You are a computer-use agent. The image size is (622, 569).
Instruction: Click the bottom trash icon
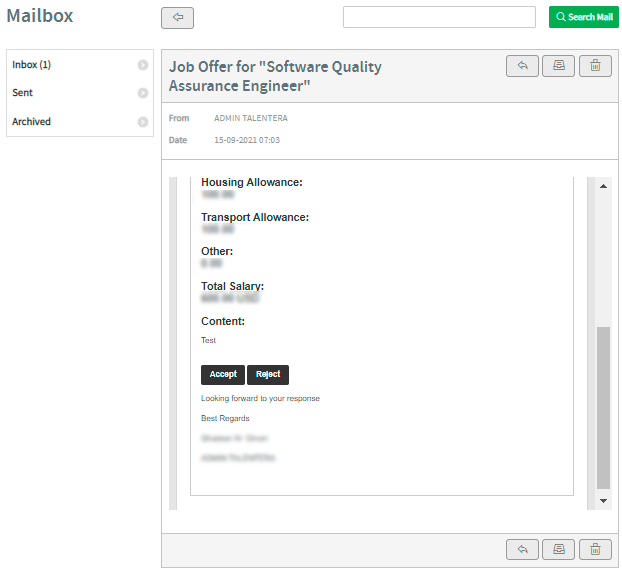pyautogui.click(x=595, y=549)
